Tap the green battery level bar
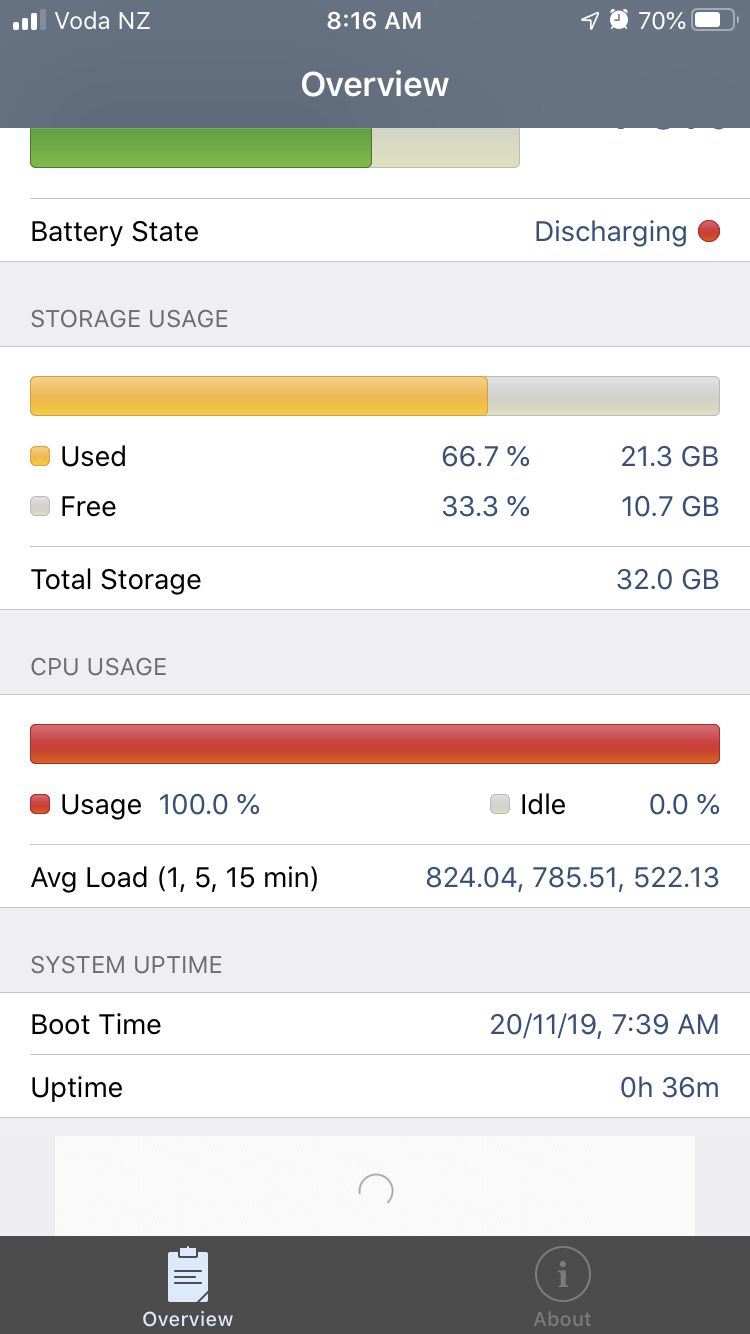The height and width of the screenshot is (1334, 750). click(x=201, y=148)
